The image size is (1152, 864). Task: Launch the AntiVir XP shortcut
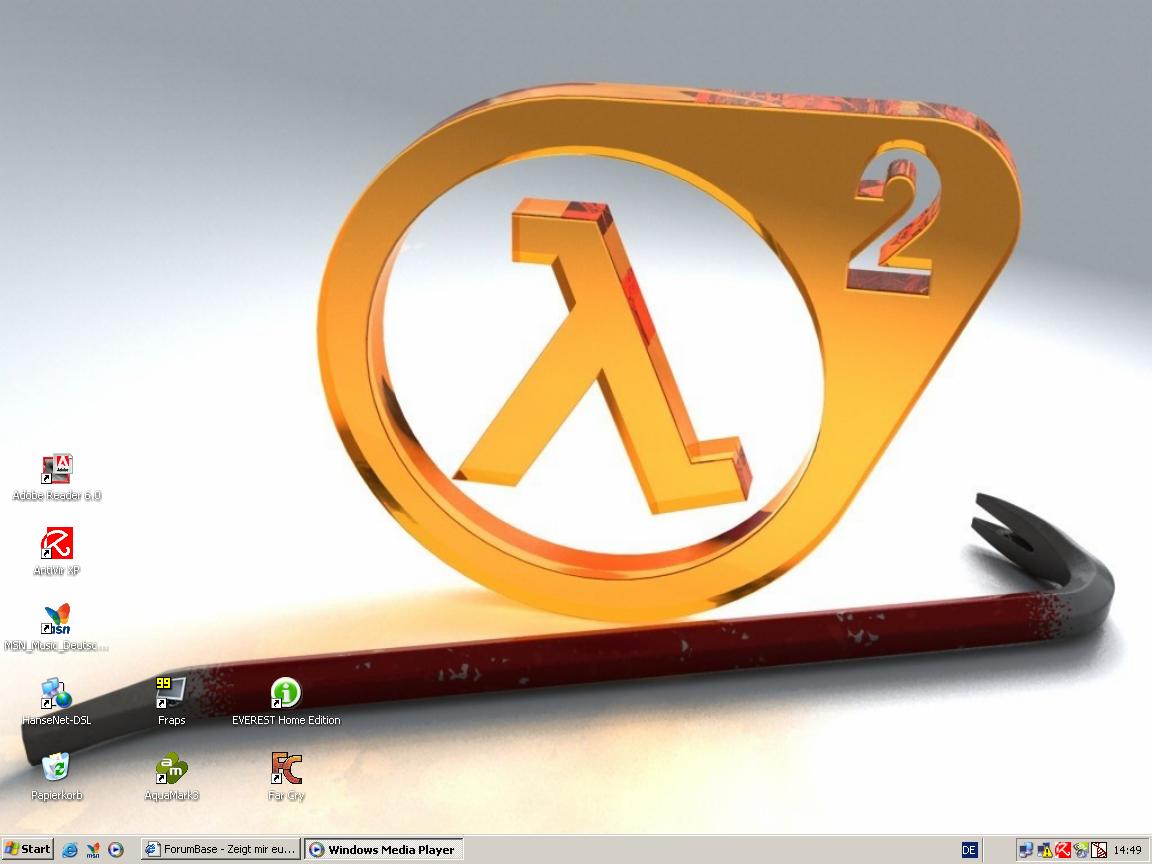click(57, 551)
